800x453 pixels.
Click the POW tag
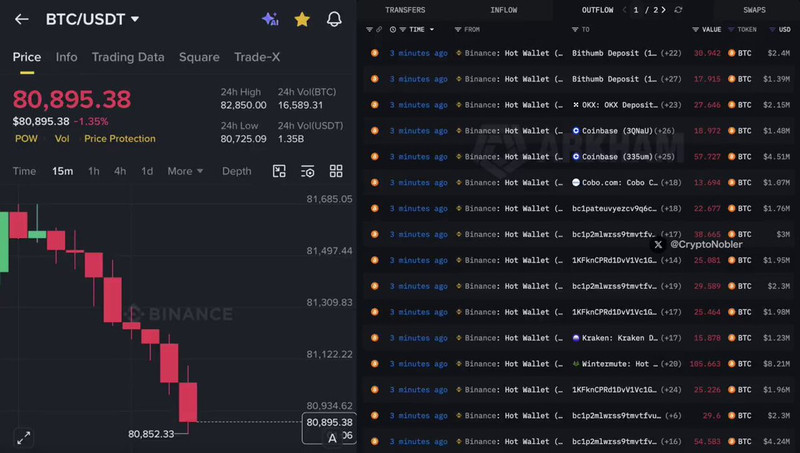tap(26, 139)
